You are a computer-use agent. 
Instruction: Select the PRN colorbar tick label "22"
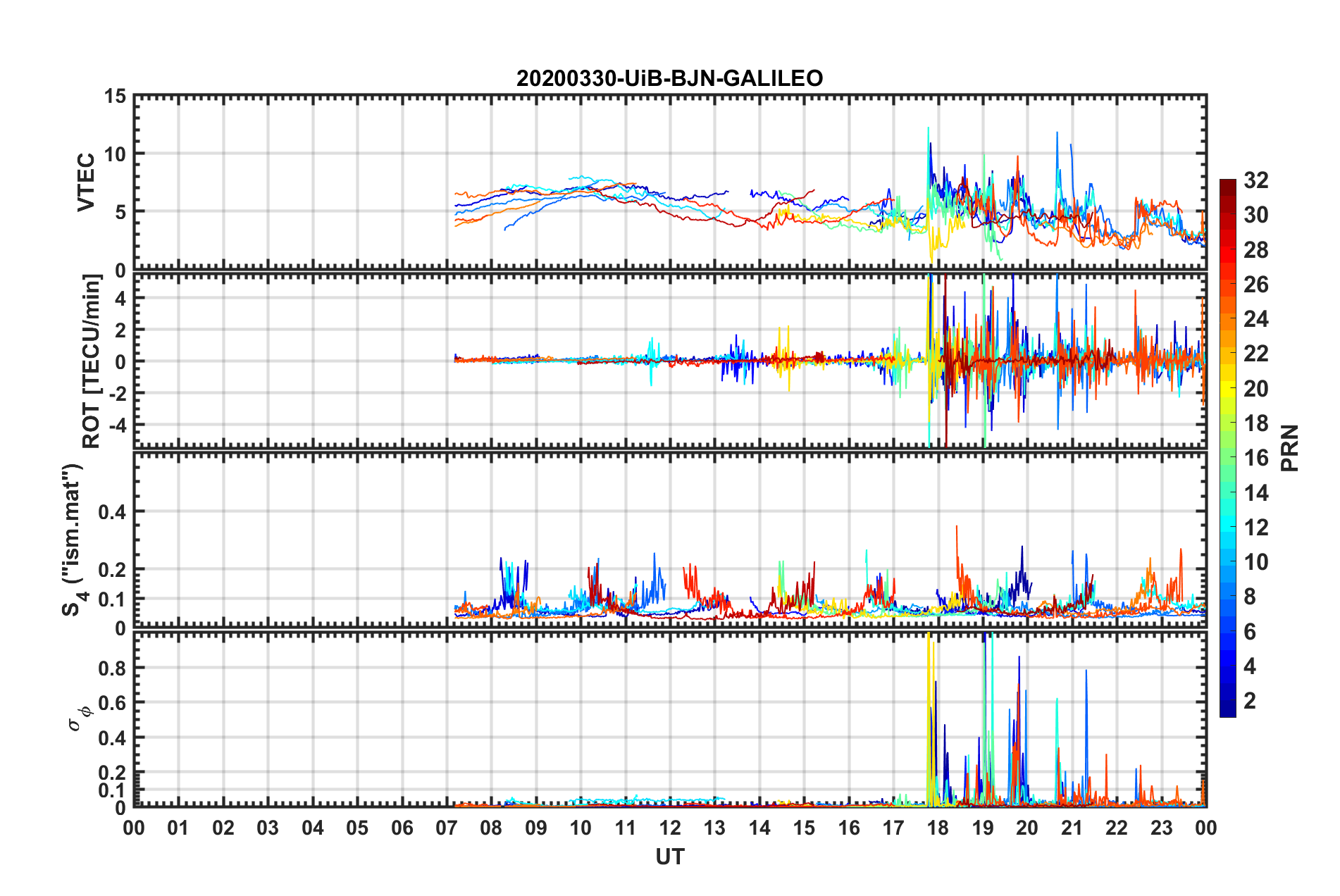[1255, 354]
